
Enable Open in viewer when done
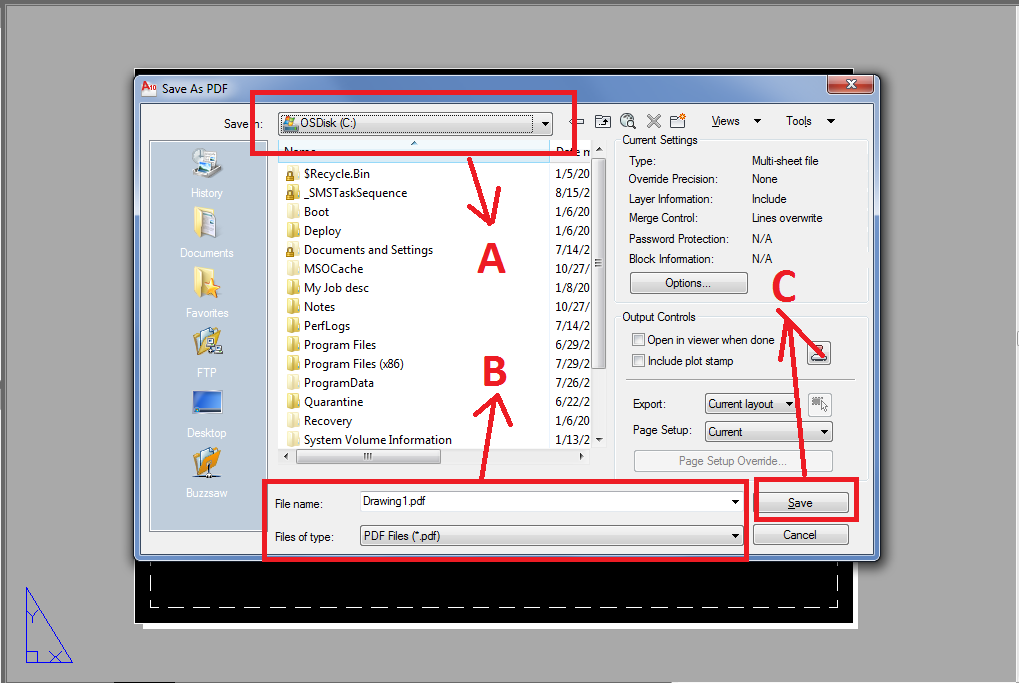tap(637, 340)
